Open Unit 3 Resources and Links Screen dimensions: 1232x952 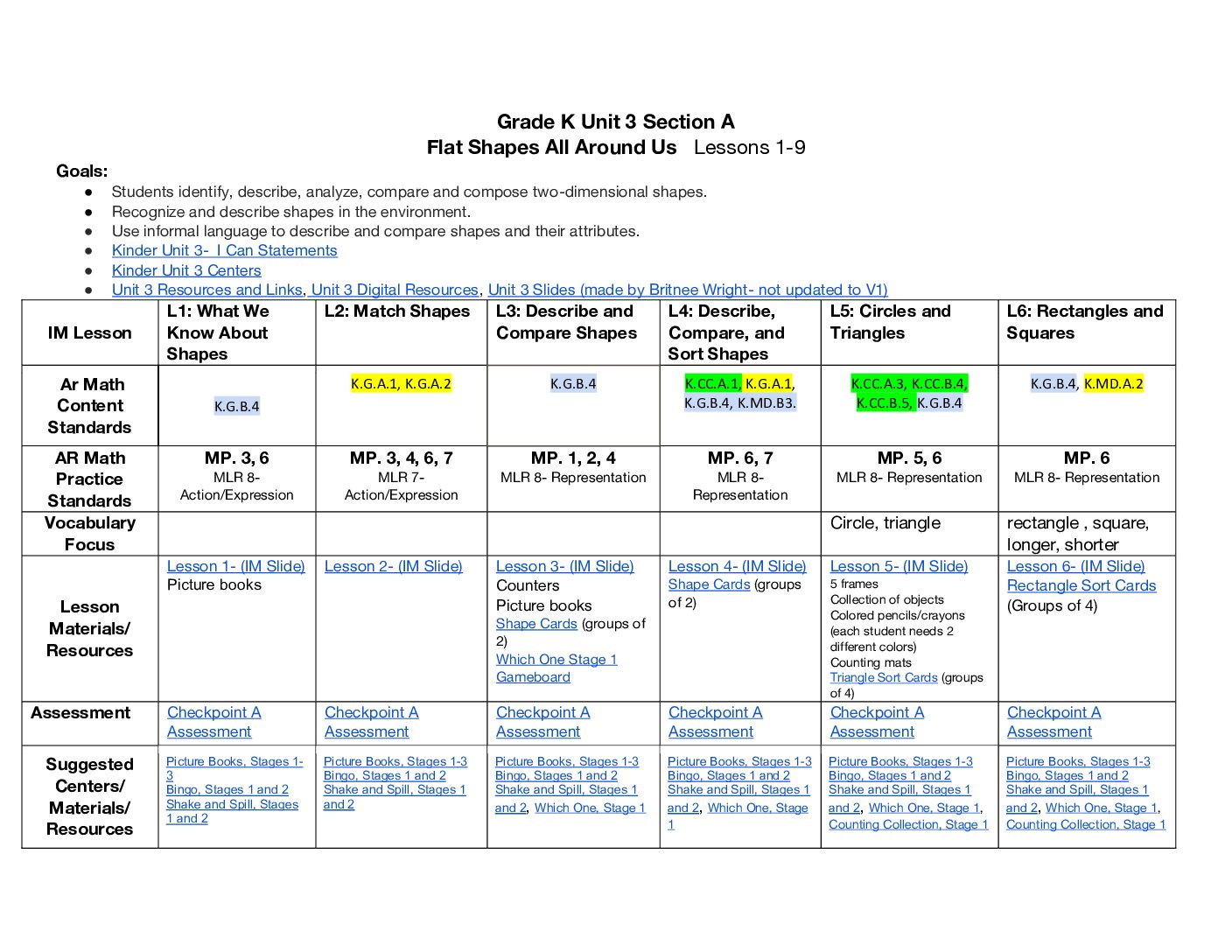coord(206,290)
